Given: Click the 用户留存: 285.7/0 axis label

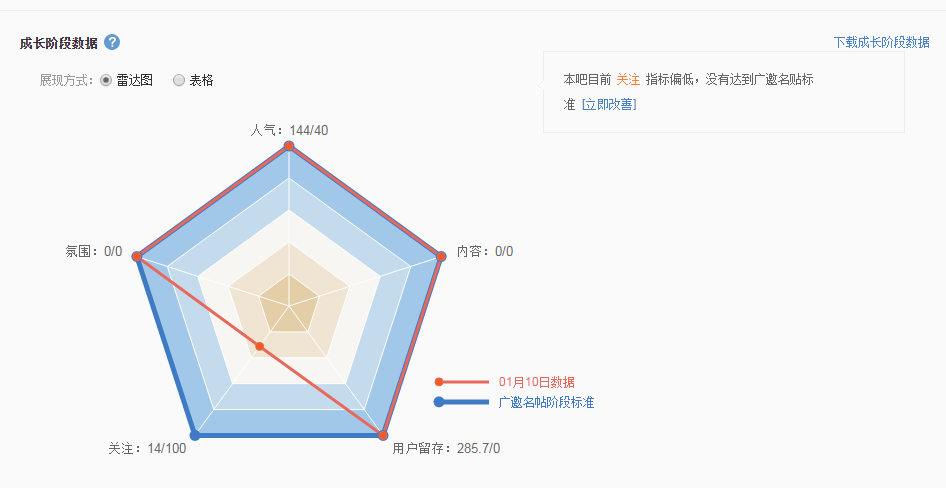Looking at the screenshot, I should 446,448.
